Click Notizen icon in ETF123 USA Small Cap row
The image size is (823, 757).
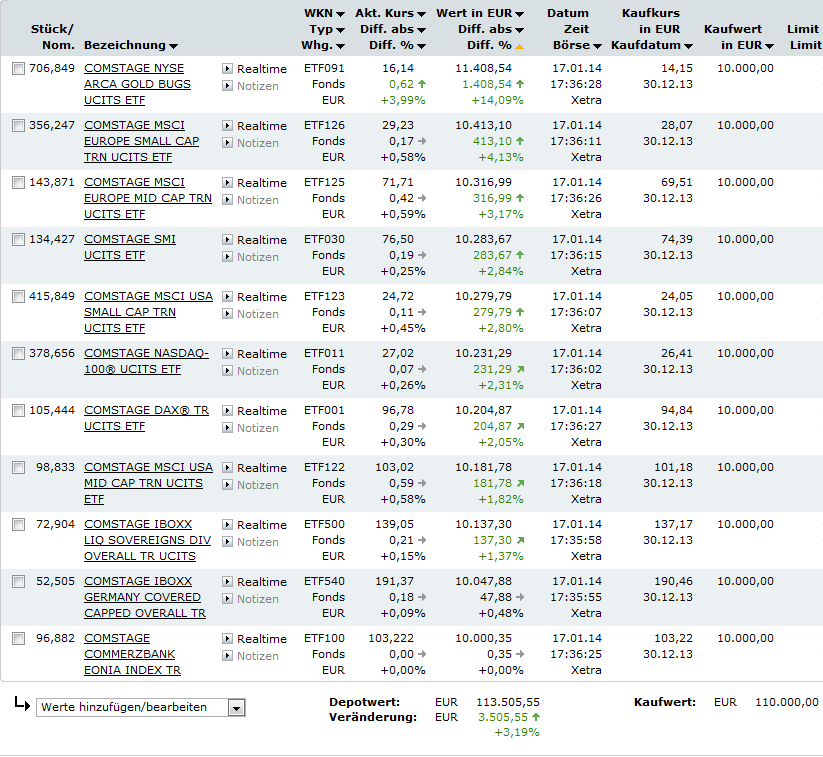pyautogui.click(x=227, y=313)
